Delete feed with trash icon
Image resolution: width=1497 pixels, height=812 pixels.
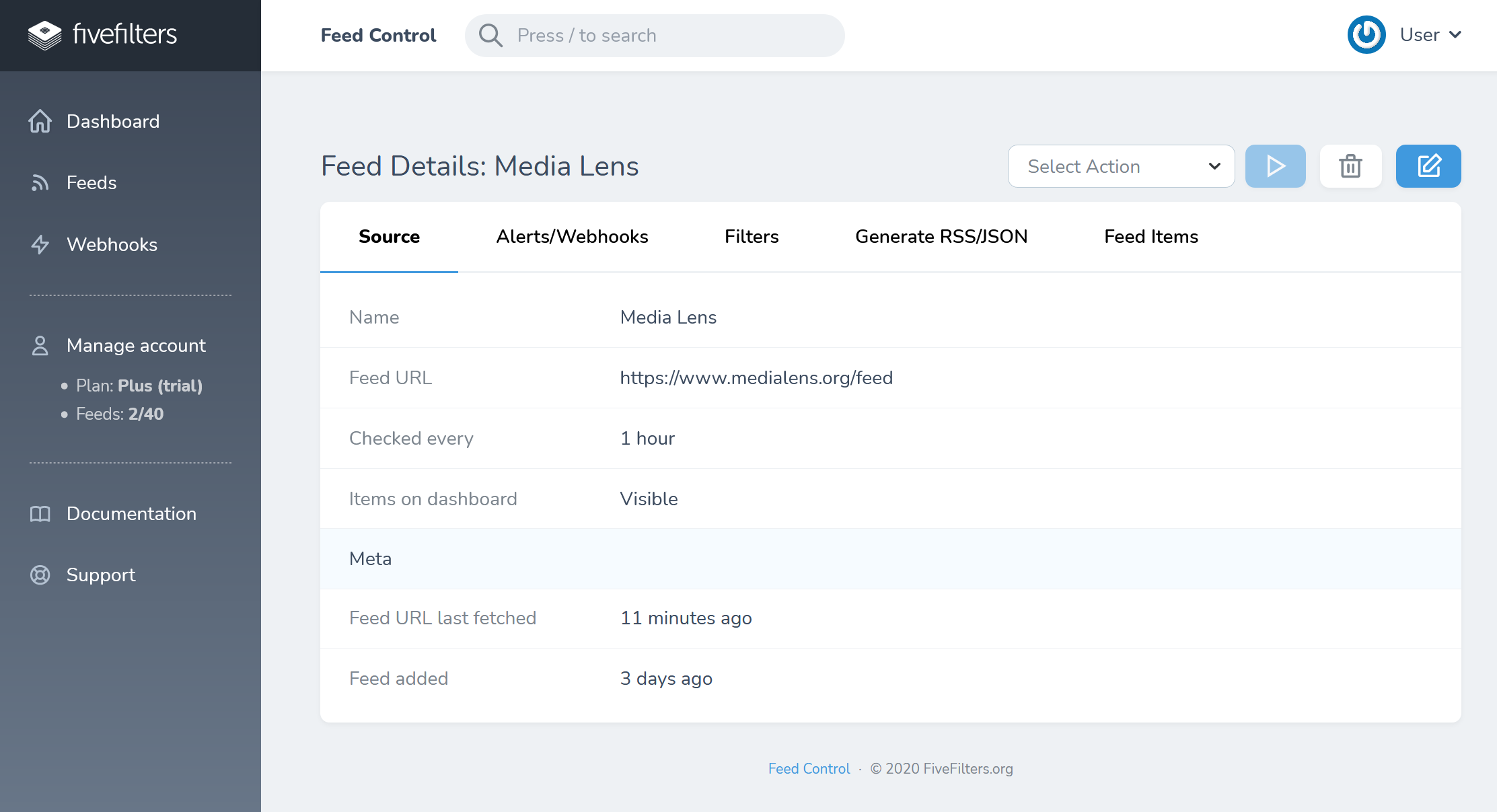pyautogui.click(x=1350, y=166)
